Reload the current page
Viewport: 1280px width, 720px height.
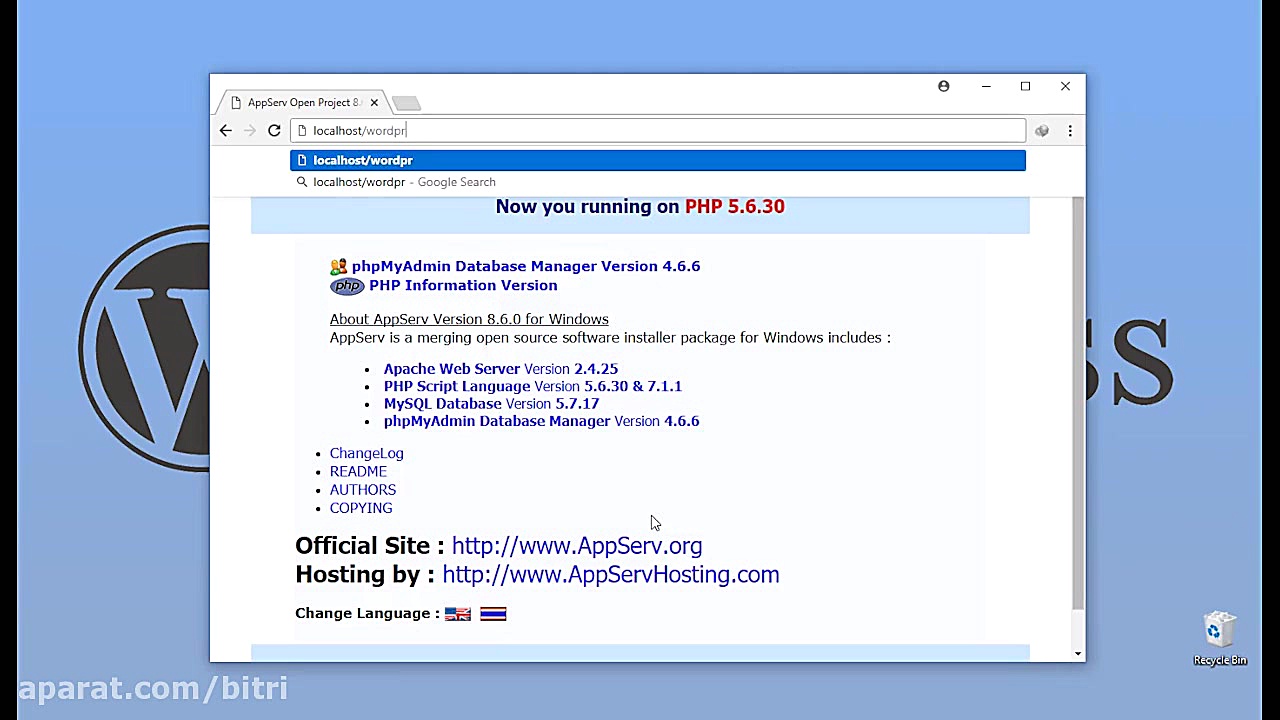coord(274,130)
